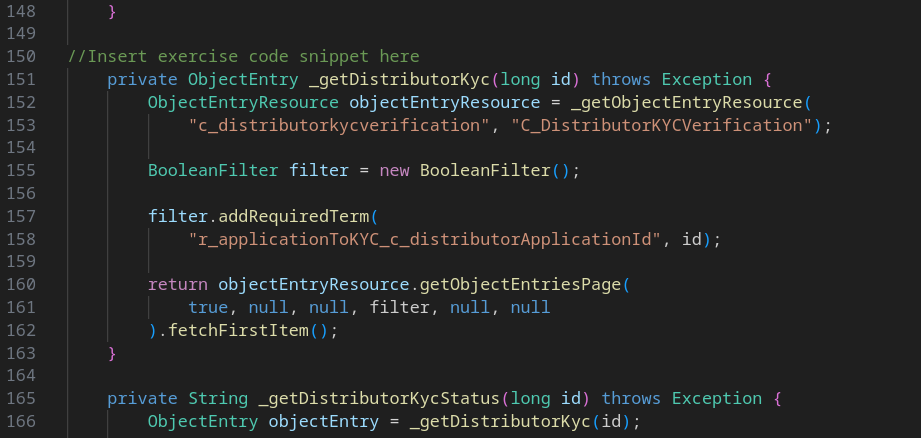Click line number 165 in the gutter
Image resolution: width=921 pixels, height=438 pixels.
(21, 398)
